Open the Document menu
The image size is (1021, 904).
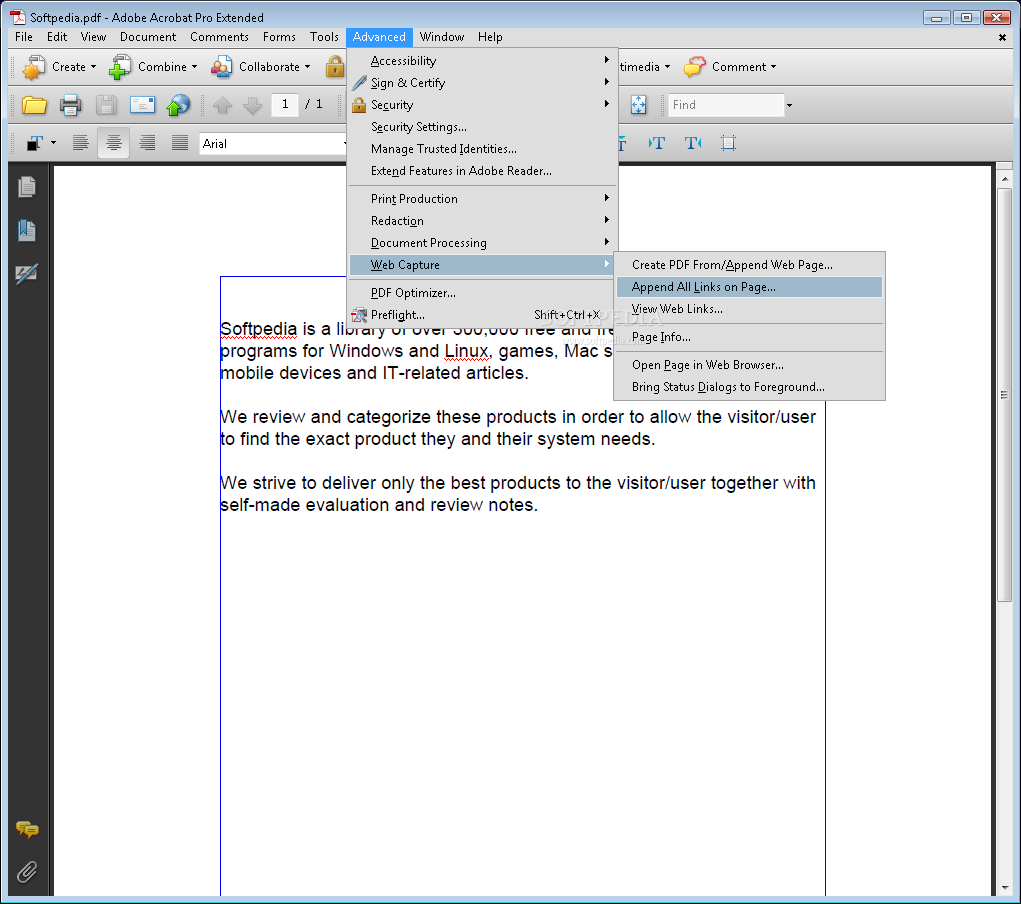point(148,37)
